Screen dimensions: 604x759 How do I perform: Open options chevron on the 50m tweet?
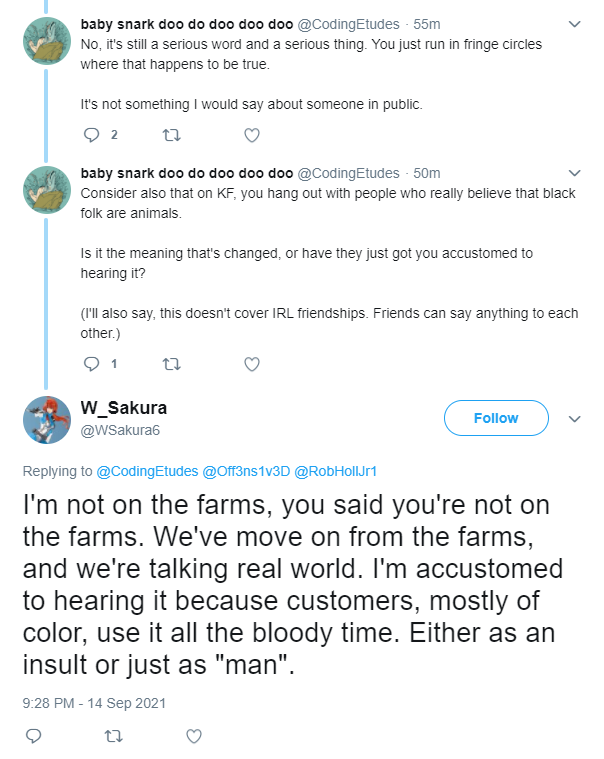(574, 173)
